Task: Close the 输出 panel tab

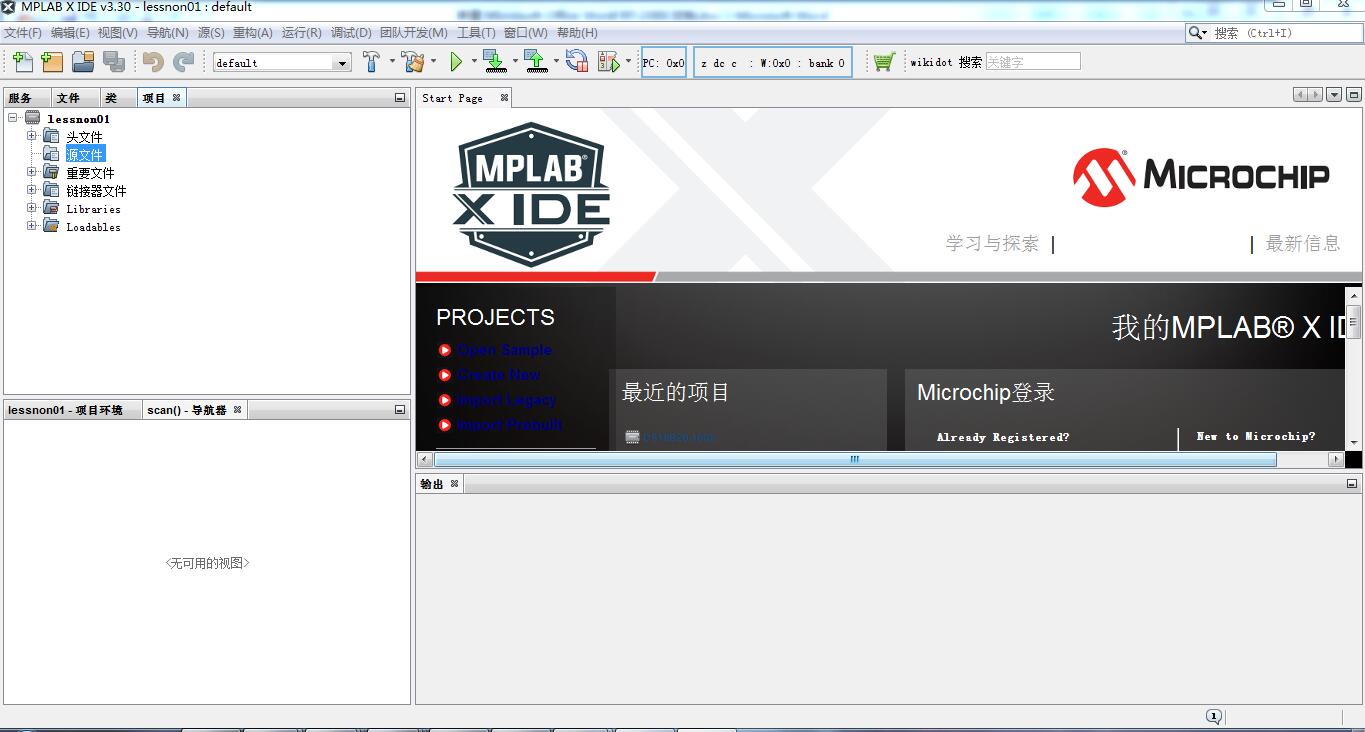Action: tap(454, 484)
